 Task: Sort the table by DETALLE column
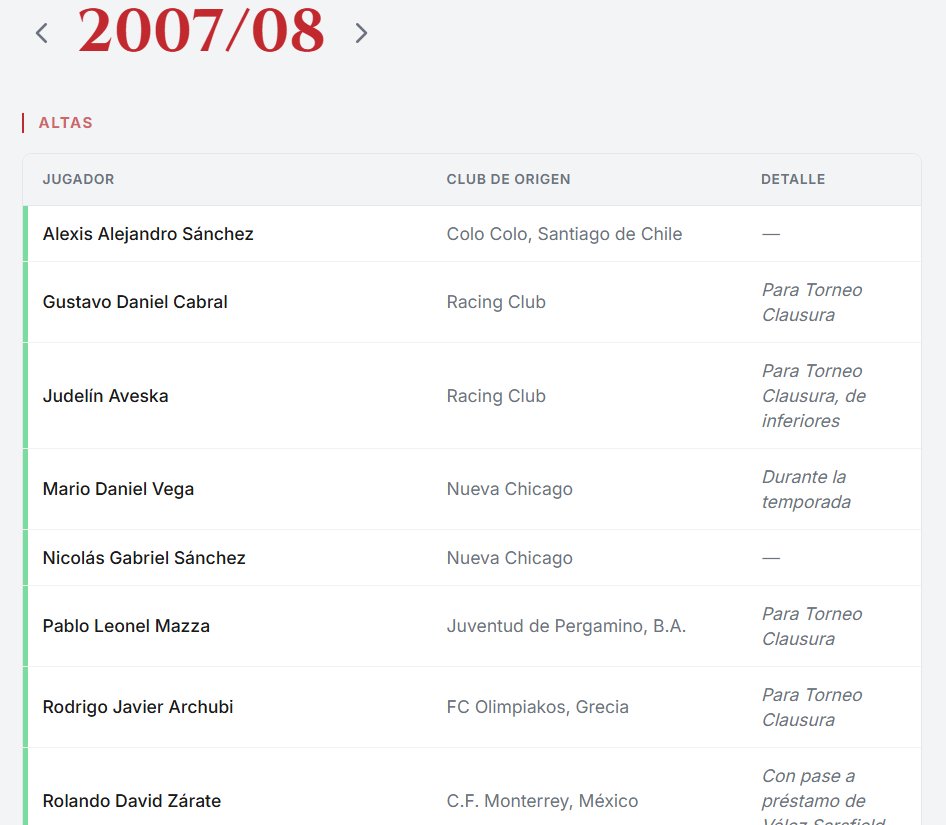793,179
